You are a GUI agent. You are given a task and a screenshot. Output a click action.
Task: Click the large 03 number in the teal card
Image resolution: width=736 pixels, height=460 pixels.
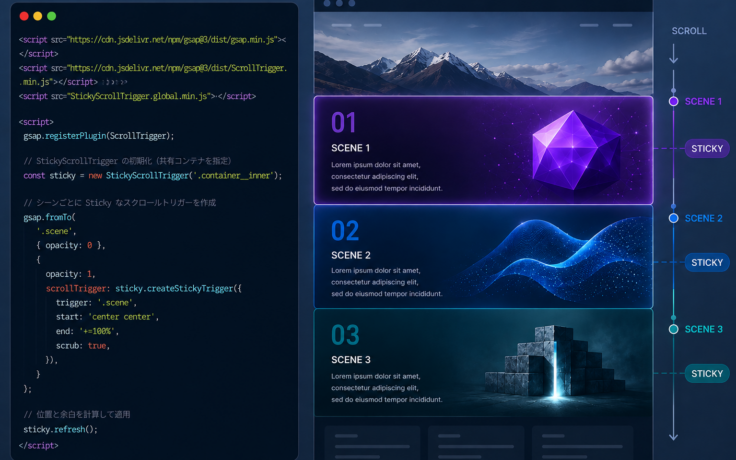click(345, 335)
